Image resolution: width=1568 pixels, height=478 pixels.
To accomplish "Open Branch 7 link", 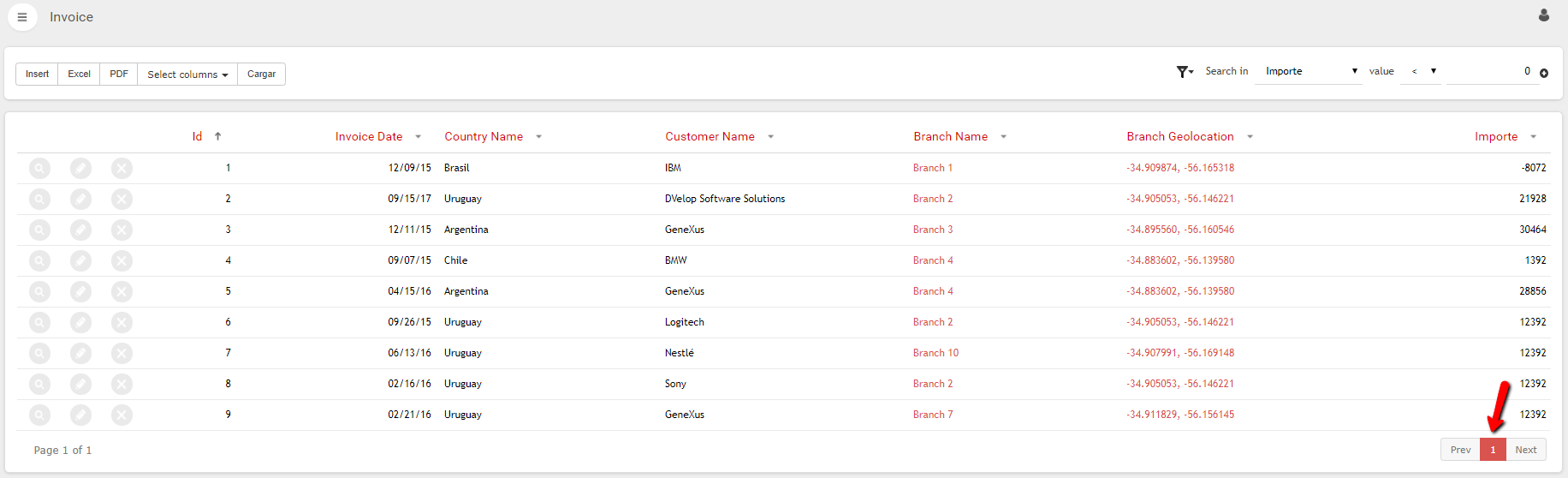I will point(933,415).
